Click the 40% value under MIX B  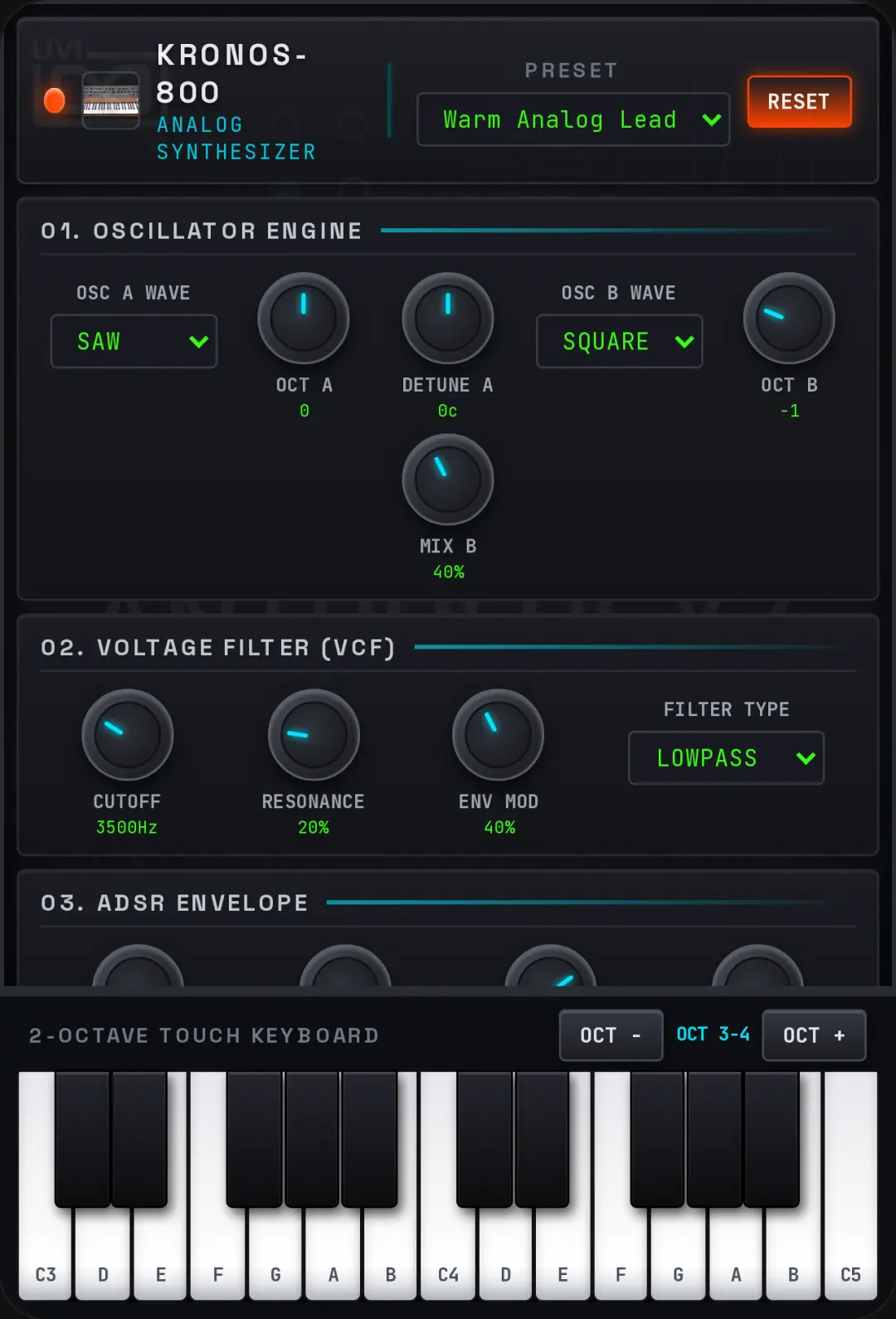click(x=449, y=572)
